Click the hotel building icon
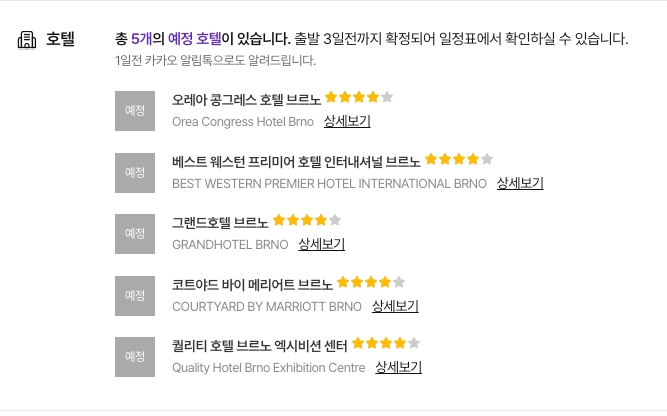The width and height of the screenshot is (667, 416). tap(27, 40)
